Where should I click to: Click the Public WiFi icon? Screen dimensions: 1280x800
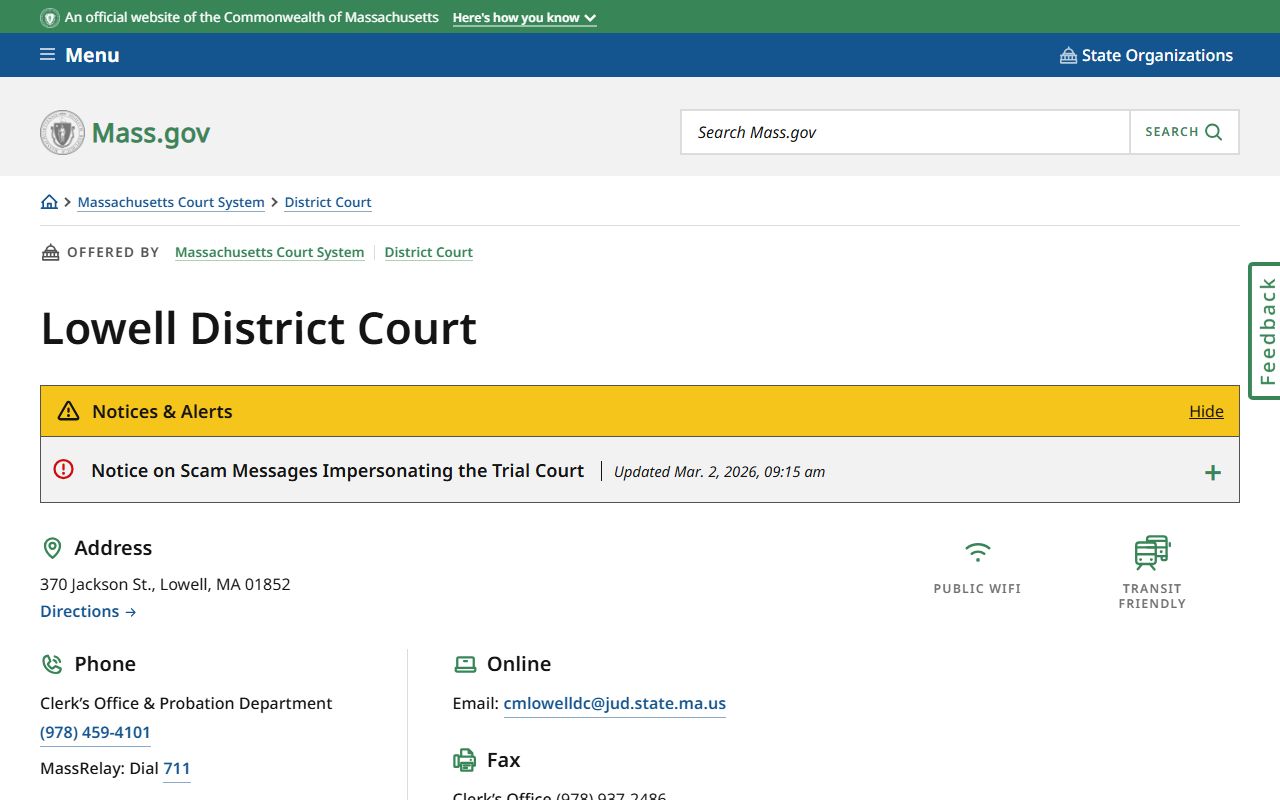(x=977, y=552)
